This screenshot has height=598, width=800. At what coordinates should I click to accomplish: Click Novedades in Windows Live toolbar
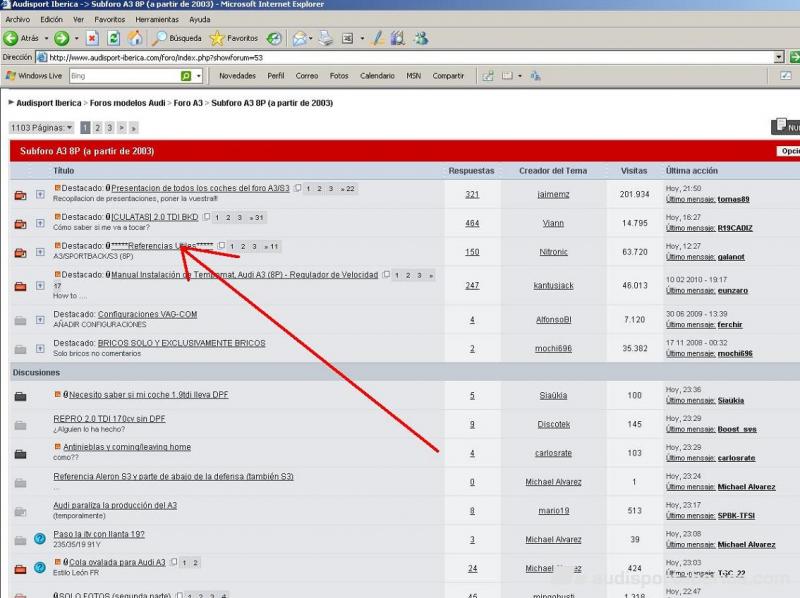237,76
